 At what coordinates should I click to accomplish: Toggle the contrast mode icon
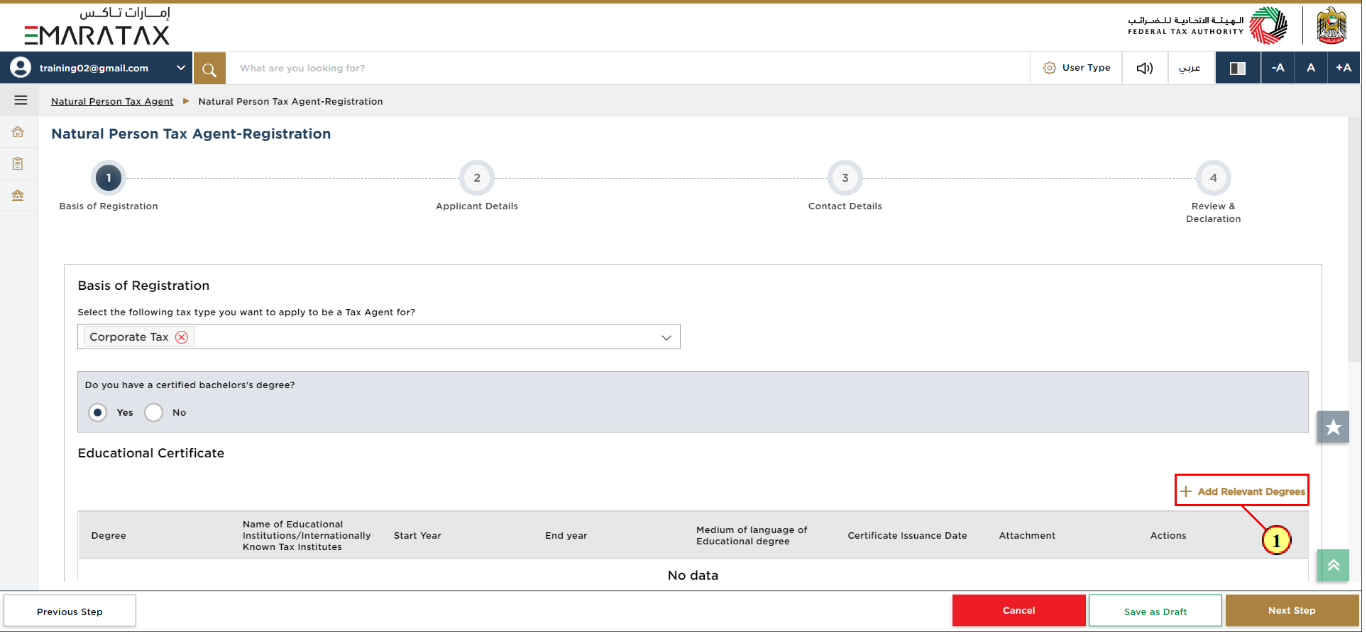pos(1237,68)
